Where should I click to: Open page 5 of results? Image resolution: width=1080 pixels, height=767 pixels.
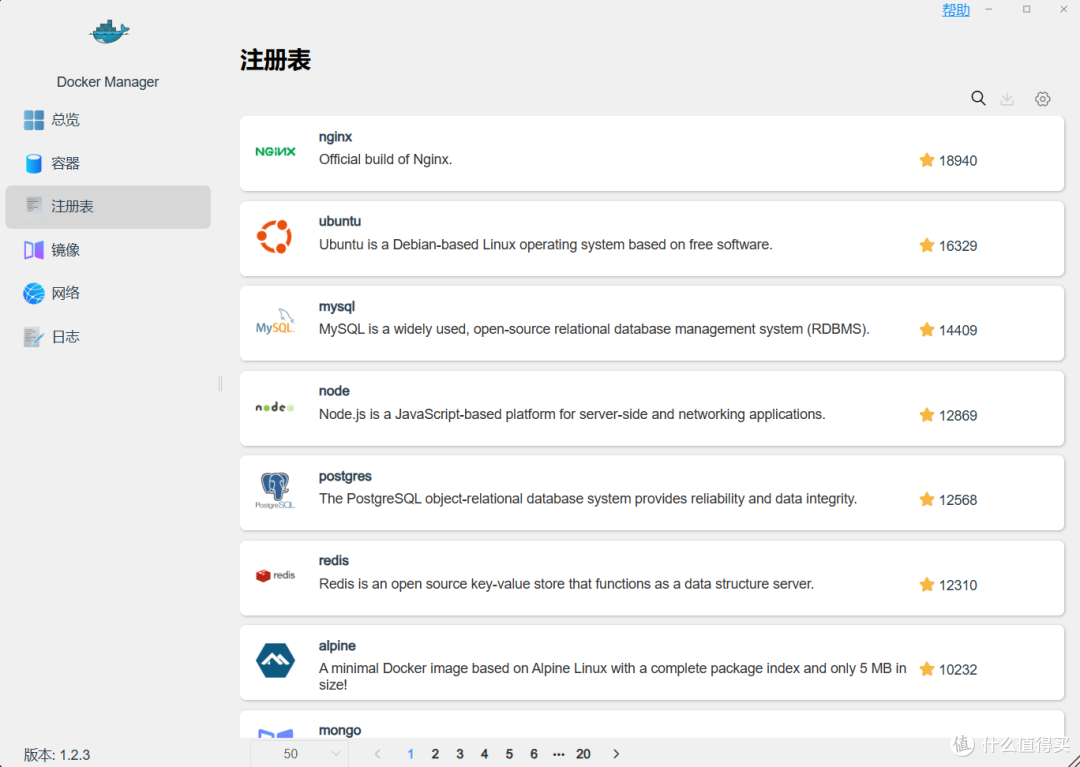pos(509,754)
